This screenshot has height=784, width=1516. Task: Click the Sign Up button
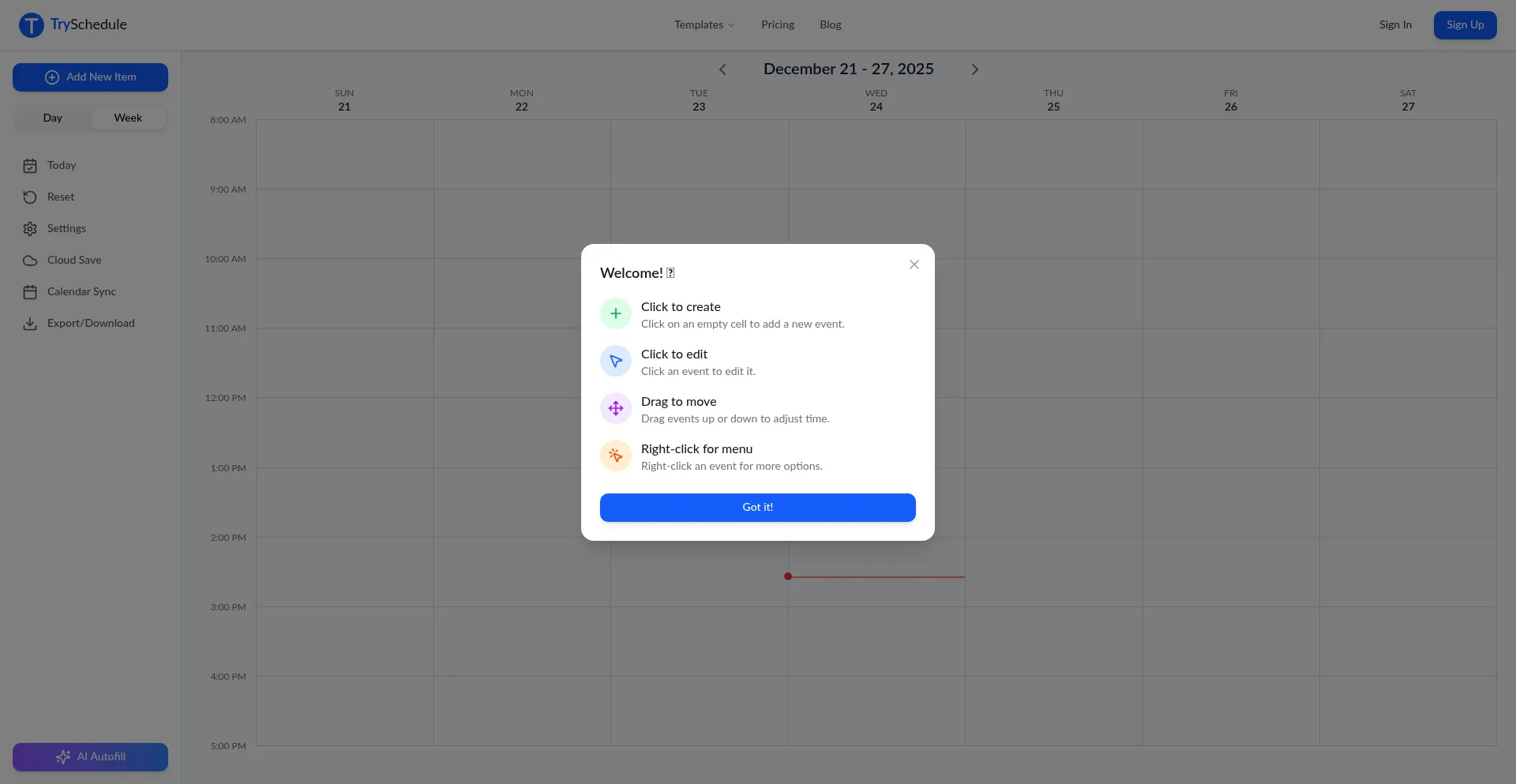click(x=1465, y=24)
